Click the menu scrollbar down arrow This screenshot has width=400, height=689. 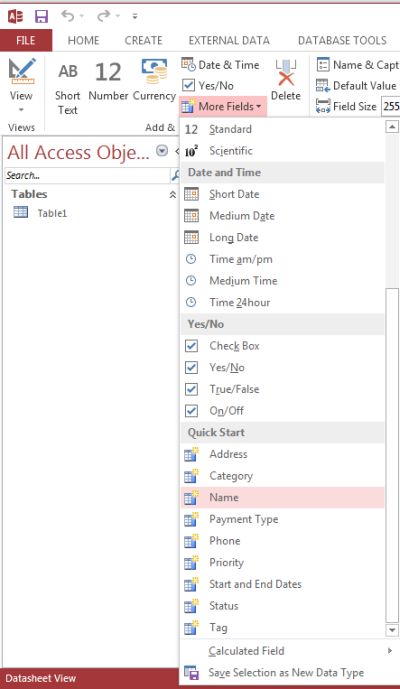pyautogui.click(x=392, y=630)
